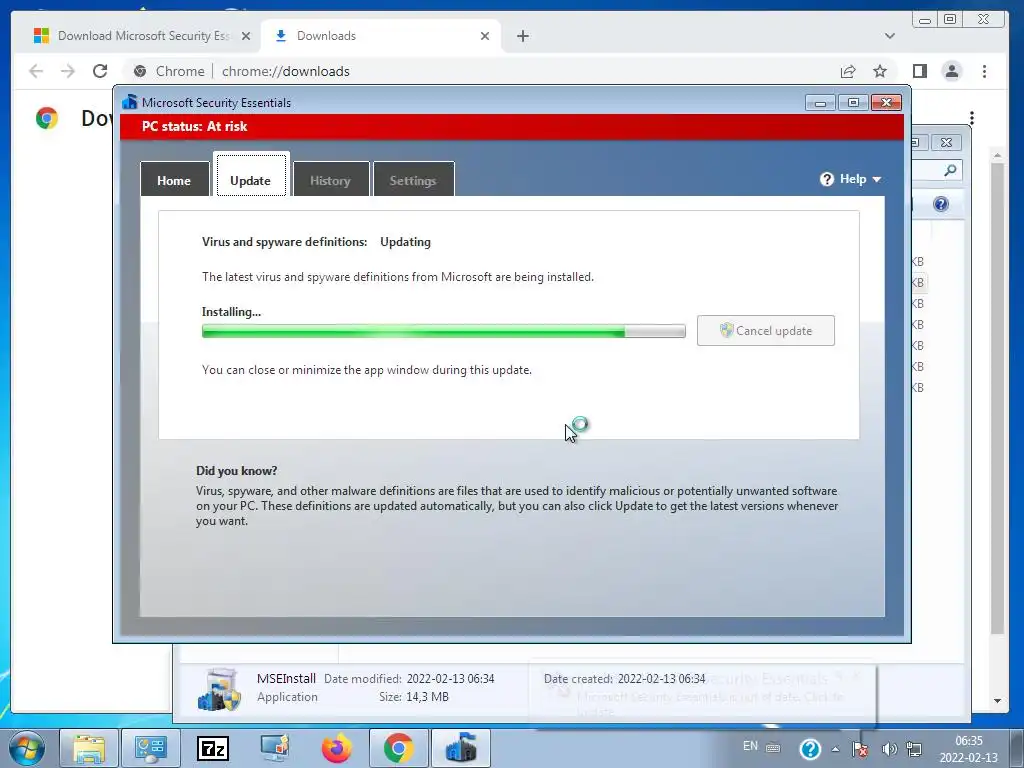Open a new Chrome tab
This screenshot has height=768, width=1024.
coord(522,36)
